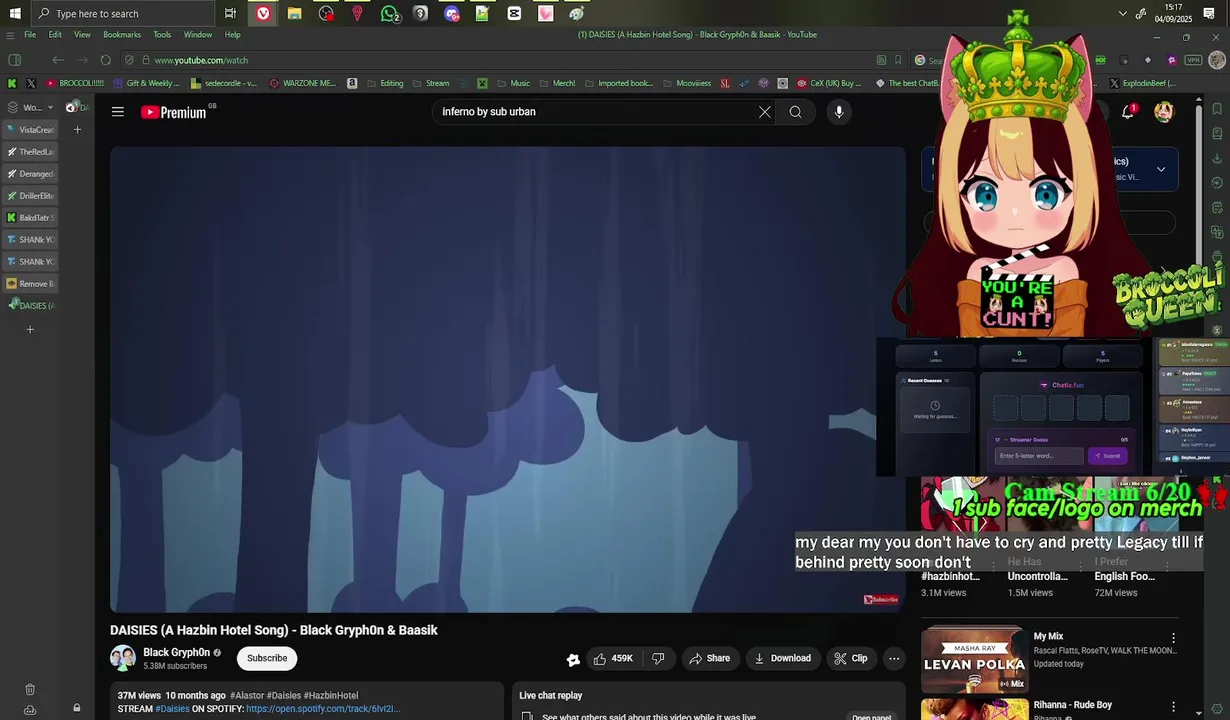
Task: Toggle the tracker blocker shield in address bar
Action: coord(130,60)
